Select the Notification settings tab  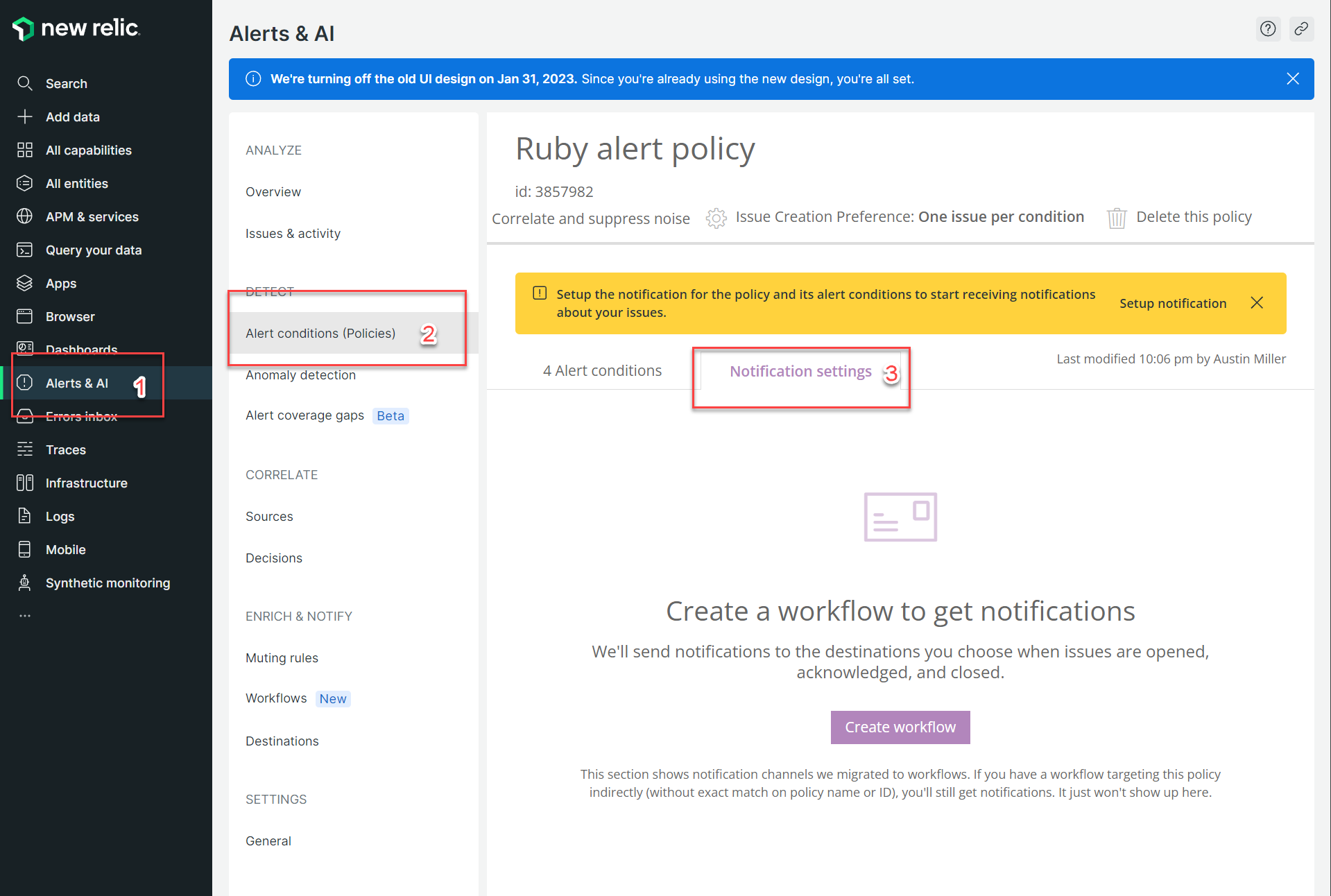800,372
